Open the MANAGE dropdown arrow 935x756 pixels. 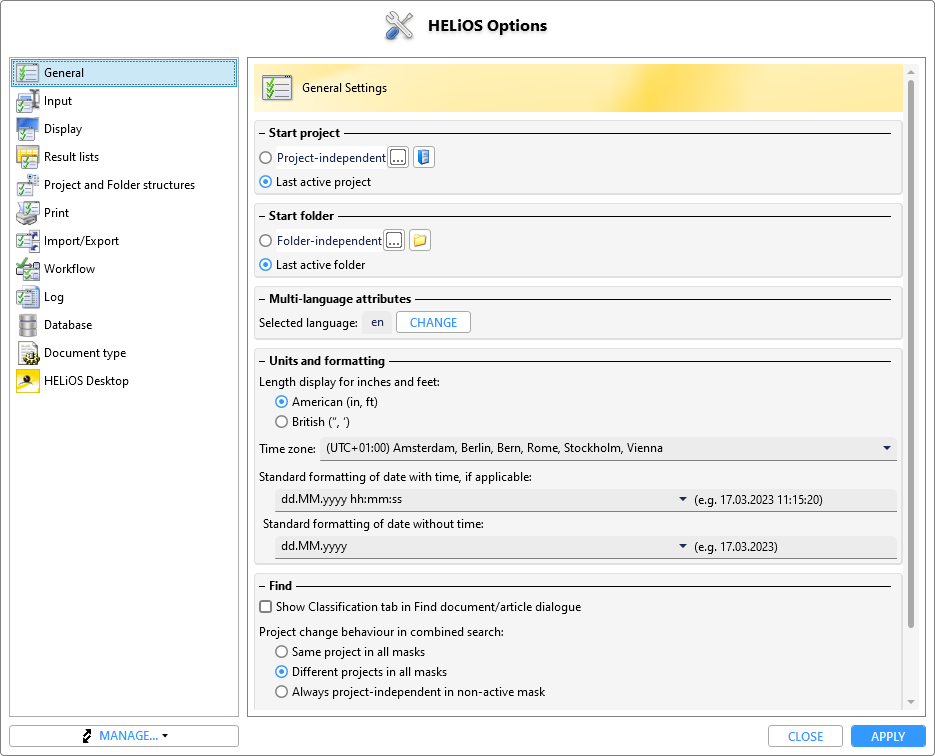pyautogui.click(x=165, y=736)
